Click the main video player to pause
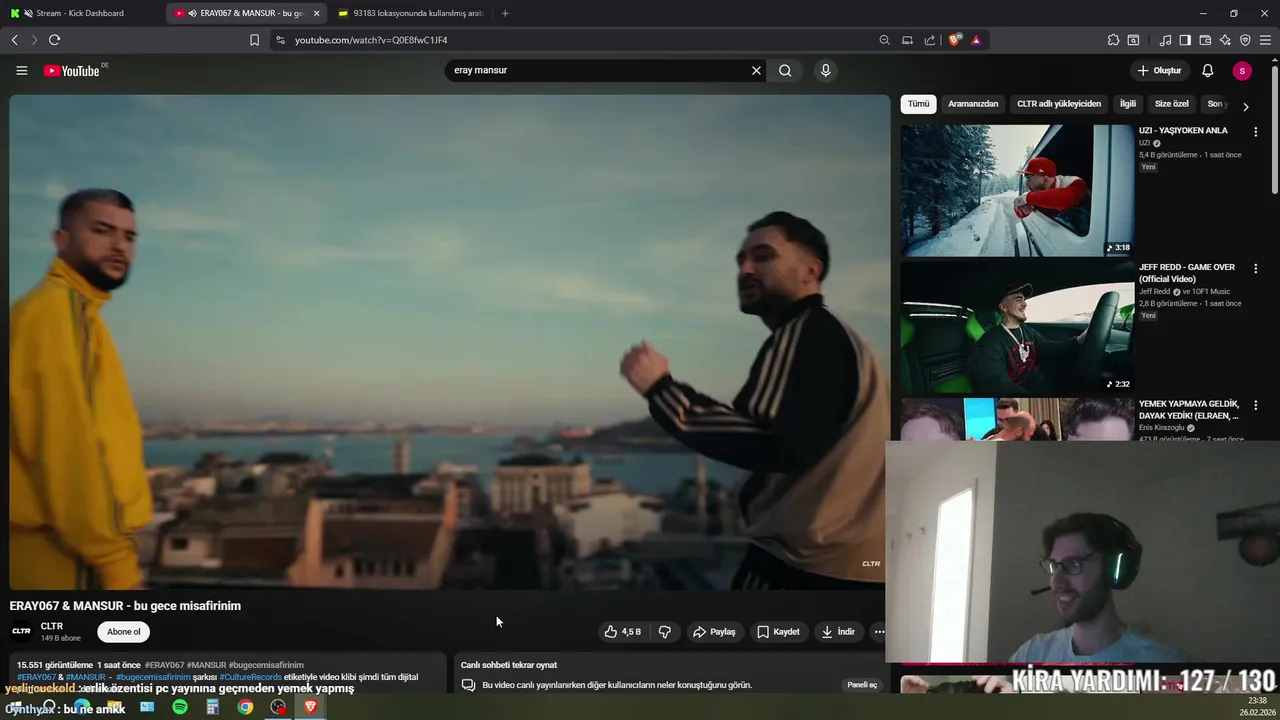1280x720 pixels. coord(449,342)
